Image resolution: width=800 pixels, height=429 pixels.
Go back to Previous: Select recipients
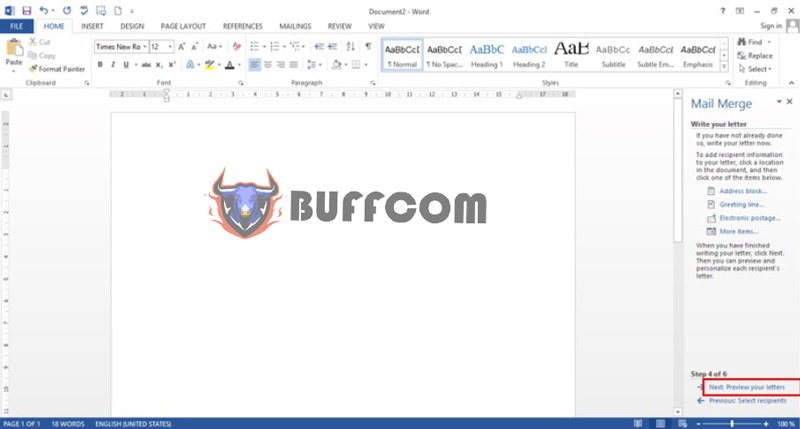pyautogui.click(x=747, y=401)
